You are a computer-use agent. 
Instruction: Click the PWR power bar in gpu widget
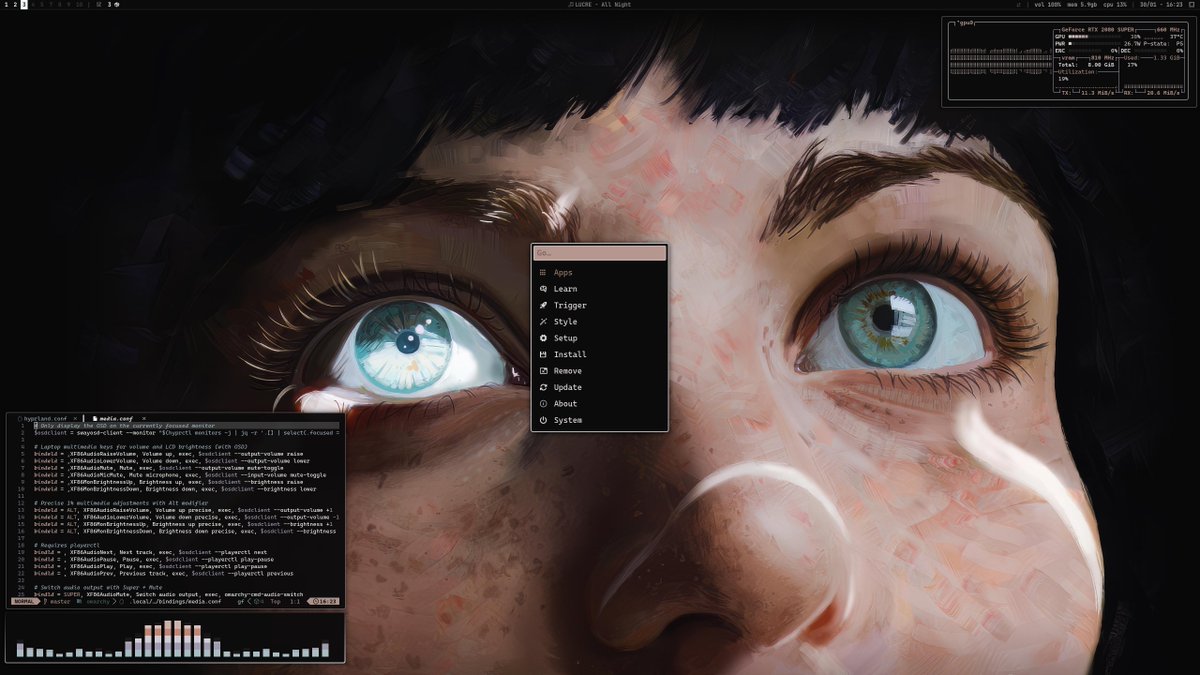1095,44
